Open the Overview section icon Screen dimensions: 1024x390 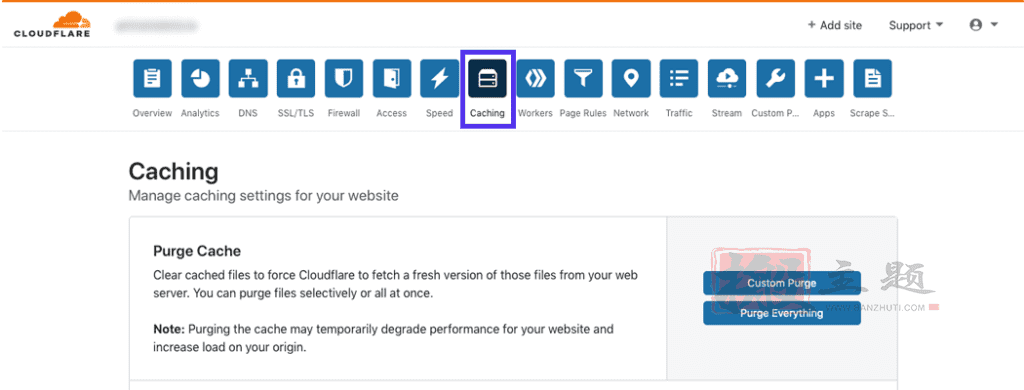(x=152, y=78)
